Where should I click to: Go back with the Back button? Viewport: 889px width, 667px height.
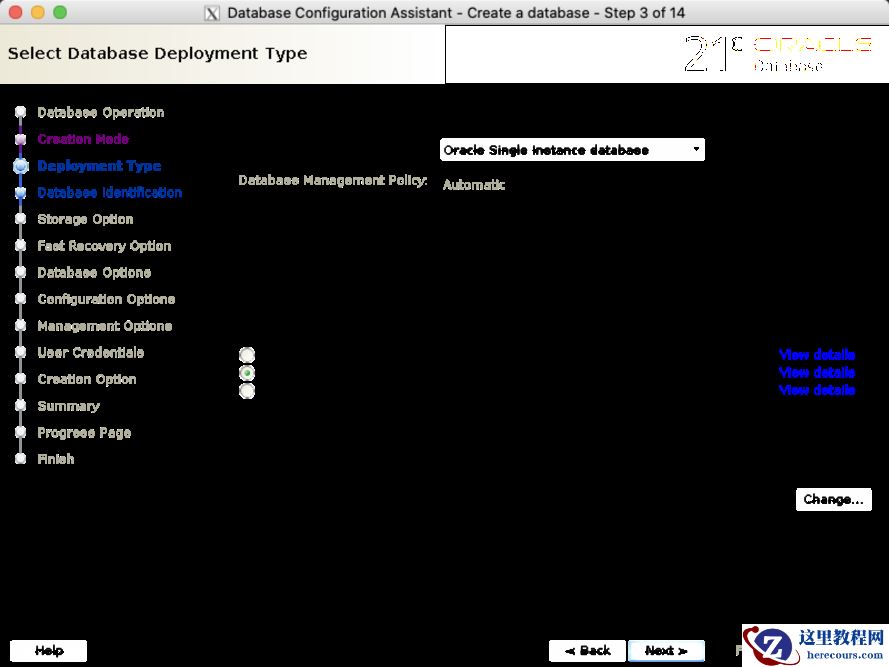point(587,651)
